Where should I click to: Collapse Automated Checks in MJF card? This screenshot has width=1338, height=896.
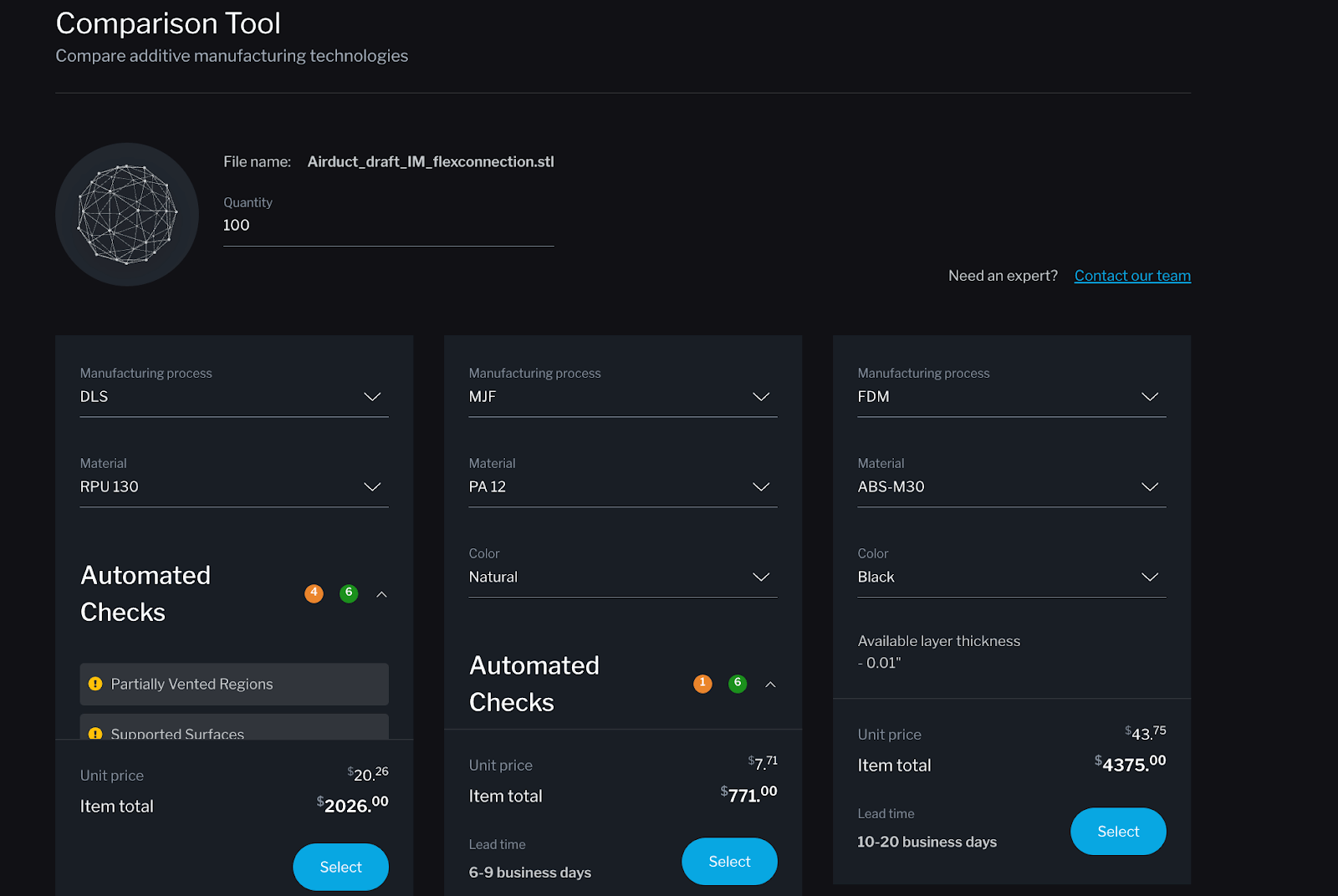pyautogui.click(x=770, y=685)
